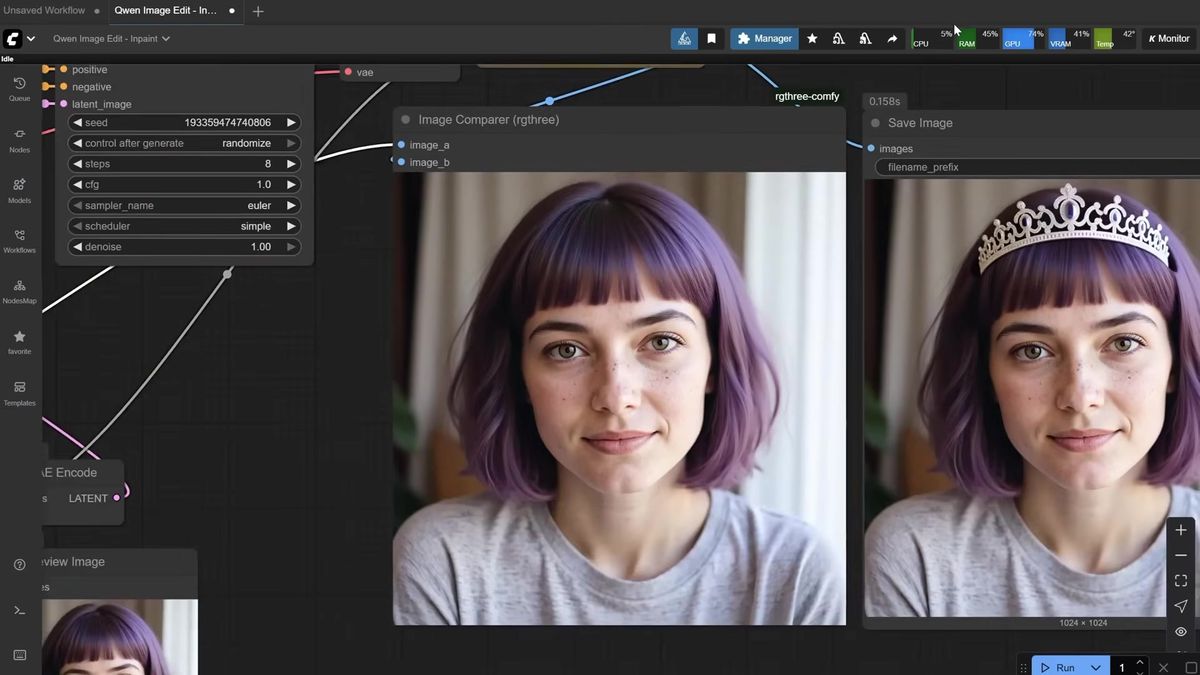Viewport: 1200px width, 675px height.
Task: Click the rgthree-comfy badge label
Action: (807, 97)
